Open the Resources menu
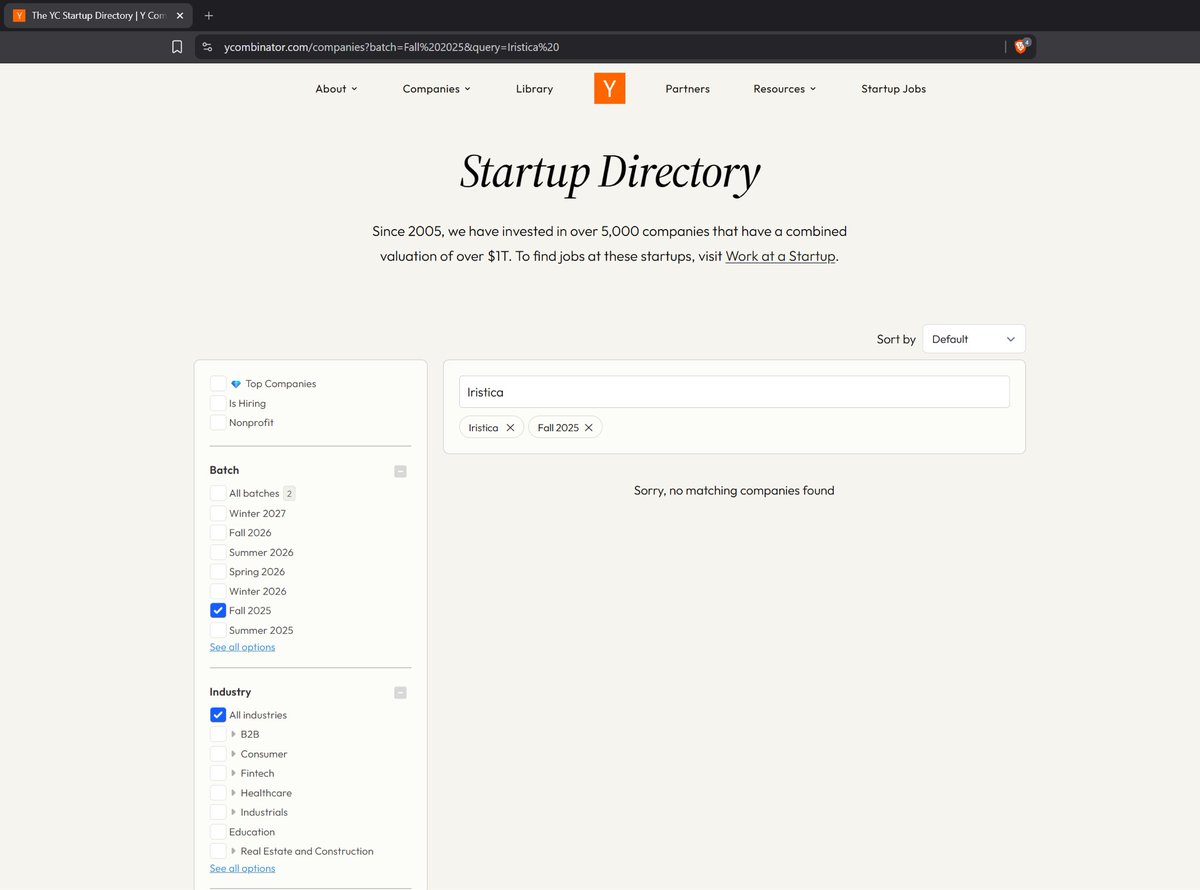Screen dimensions: 1200x890 (x=785, y=89)
